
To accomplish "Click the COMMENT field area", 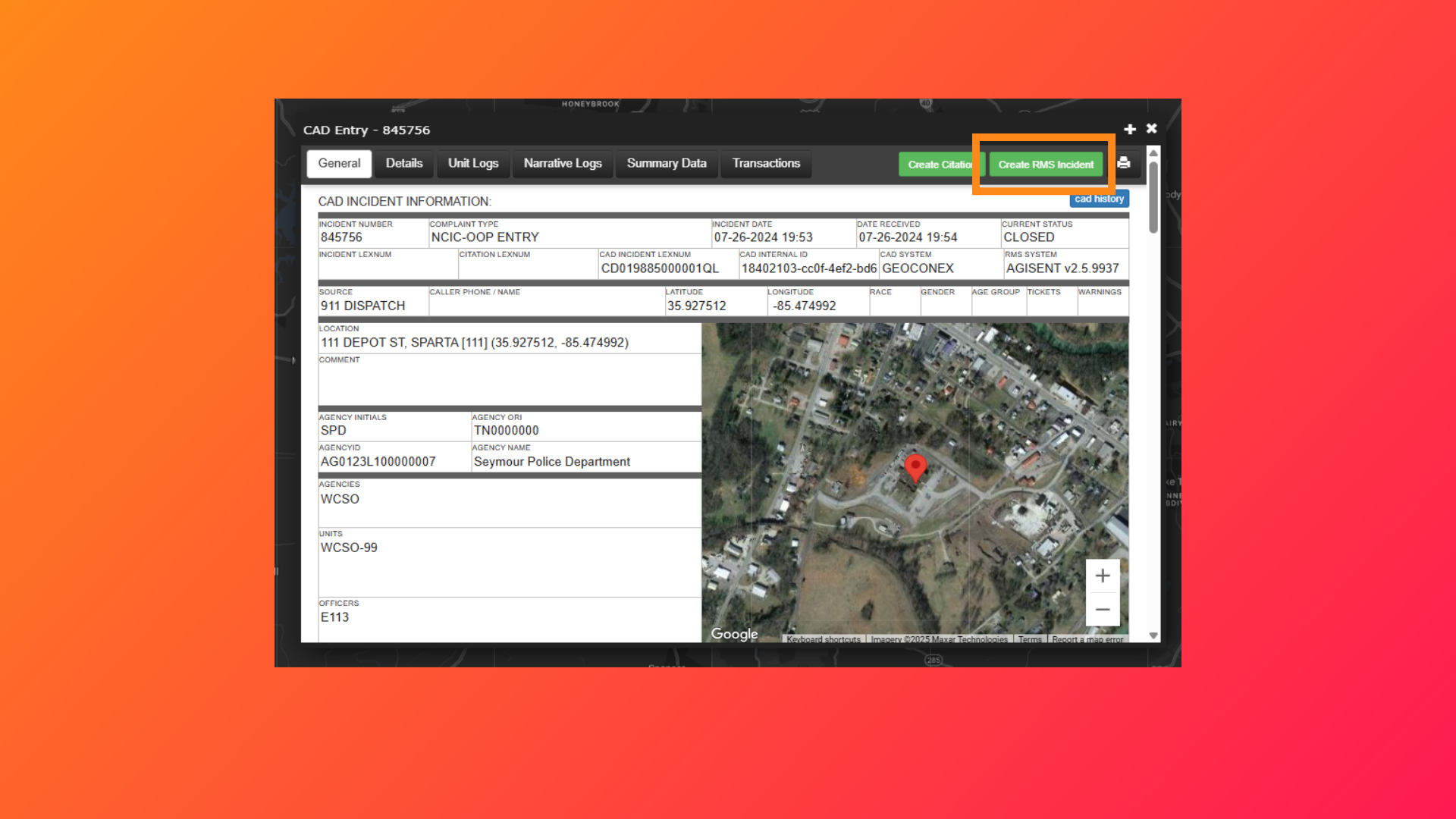I will click(510, 380).
